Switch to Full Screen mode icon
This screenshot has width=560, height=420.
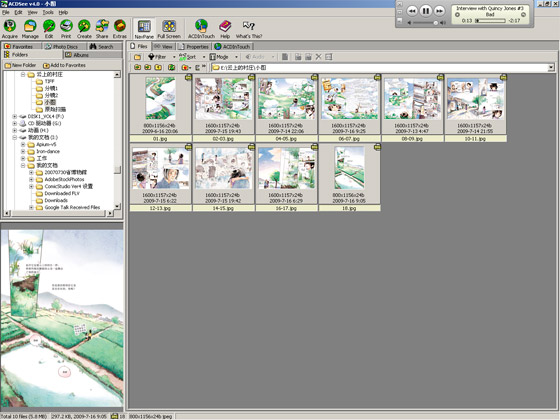click(x=169, y=29)
